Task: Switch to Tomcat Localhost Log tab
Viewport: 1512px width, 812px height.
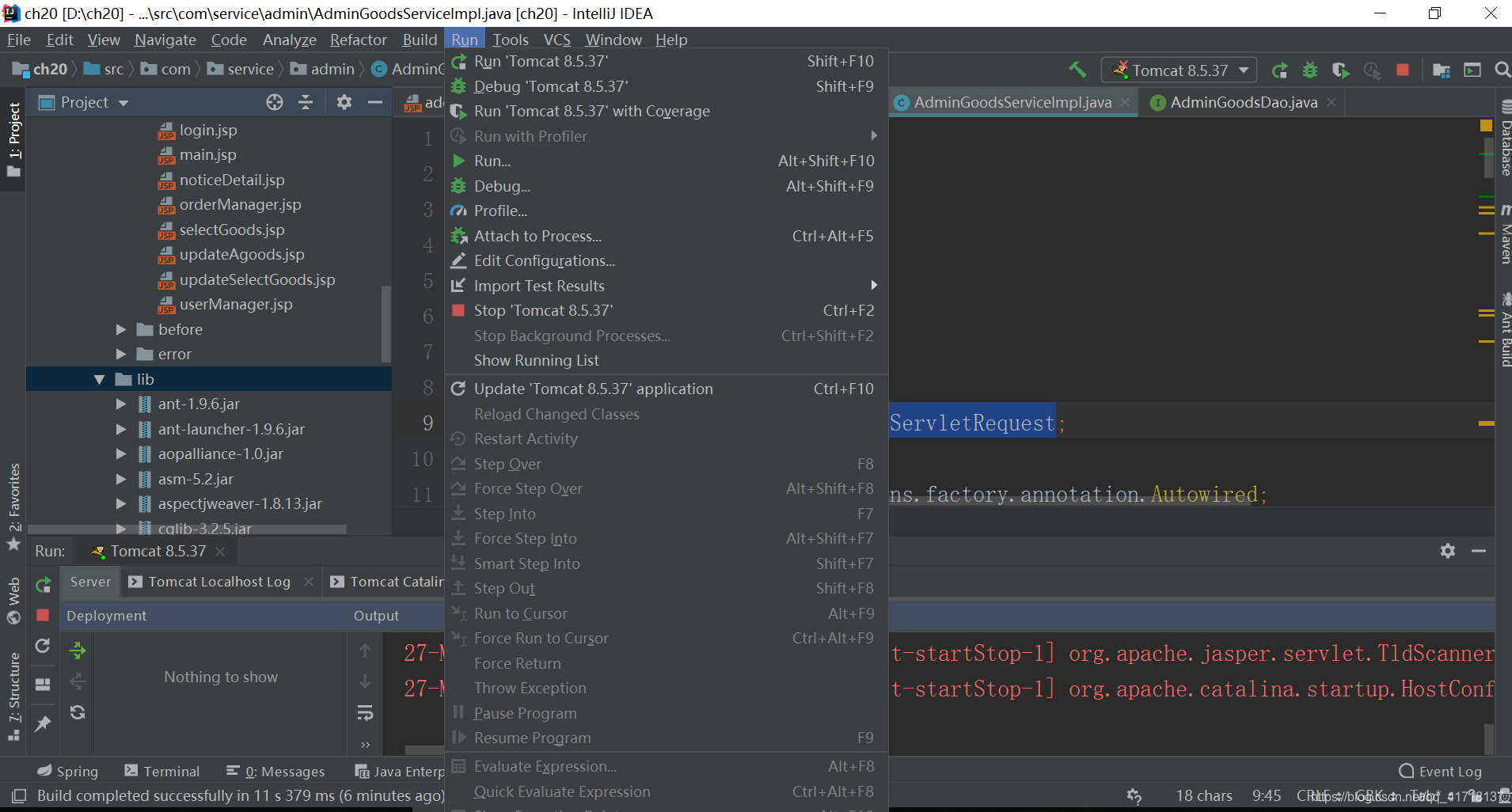Action: click(x=219, y=582)
